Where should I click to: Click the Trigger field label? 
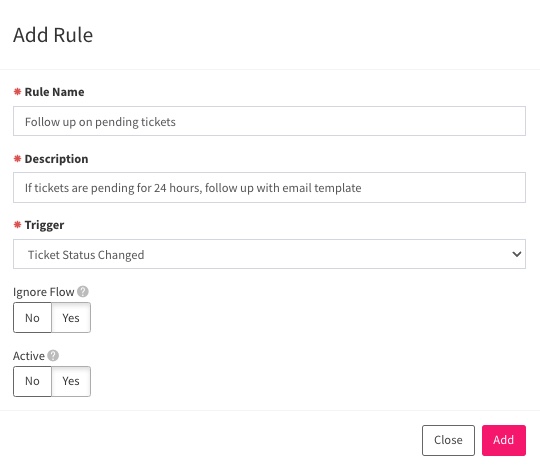click(44, 225)
